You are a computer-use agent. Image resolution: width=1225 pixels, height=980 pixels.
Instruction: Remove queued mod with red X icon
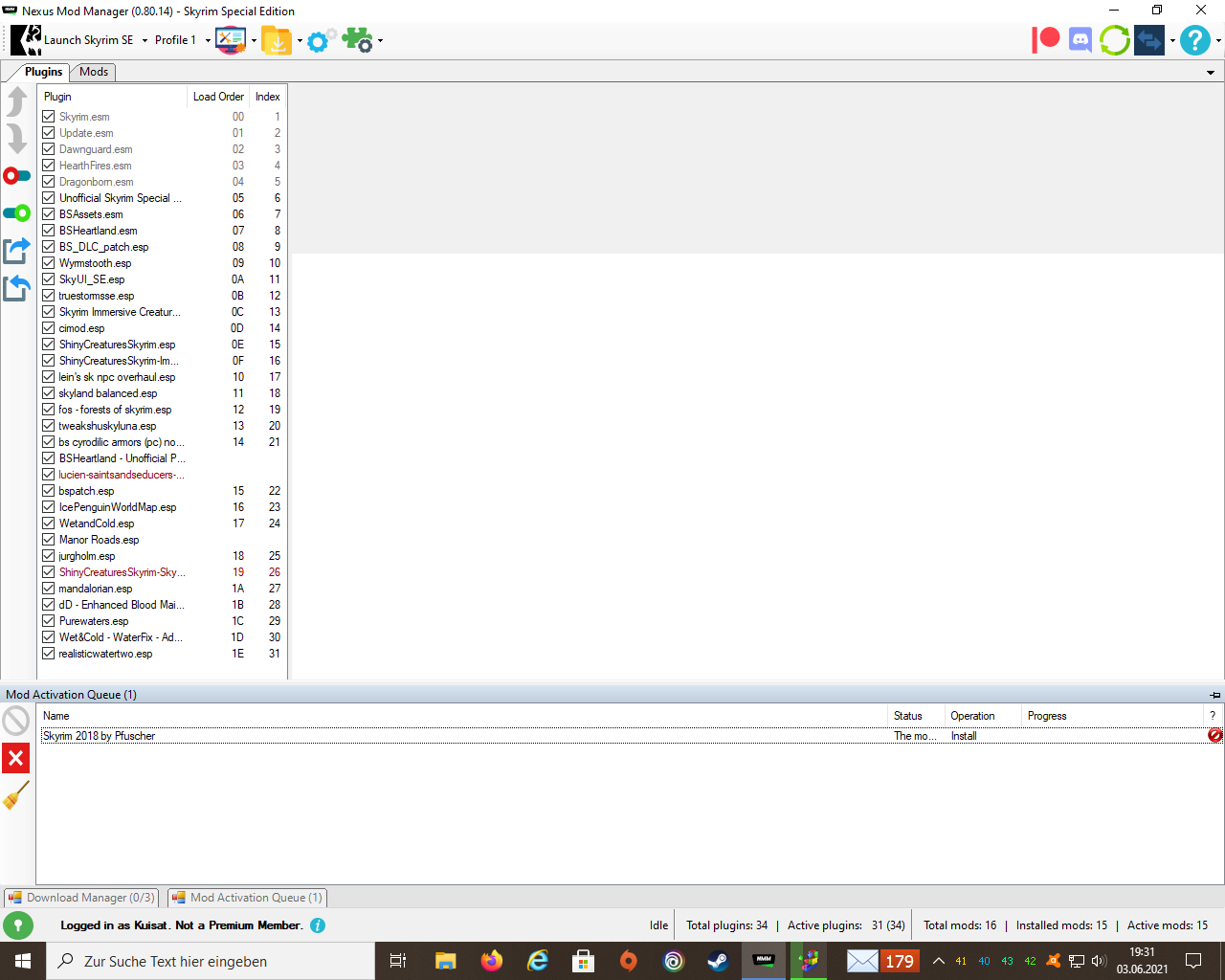[16, 759]
